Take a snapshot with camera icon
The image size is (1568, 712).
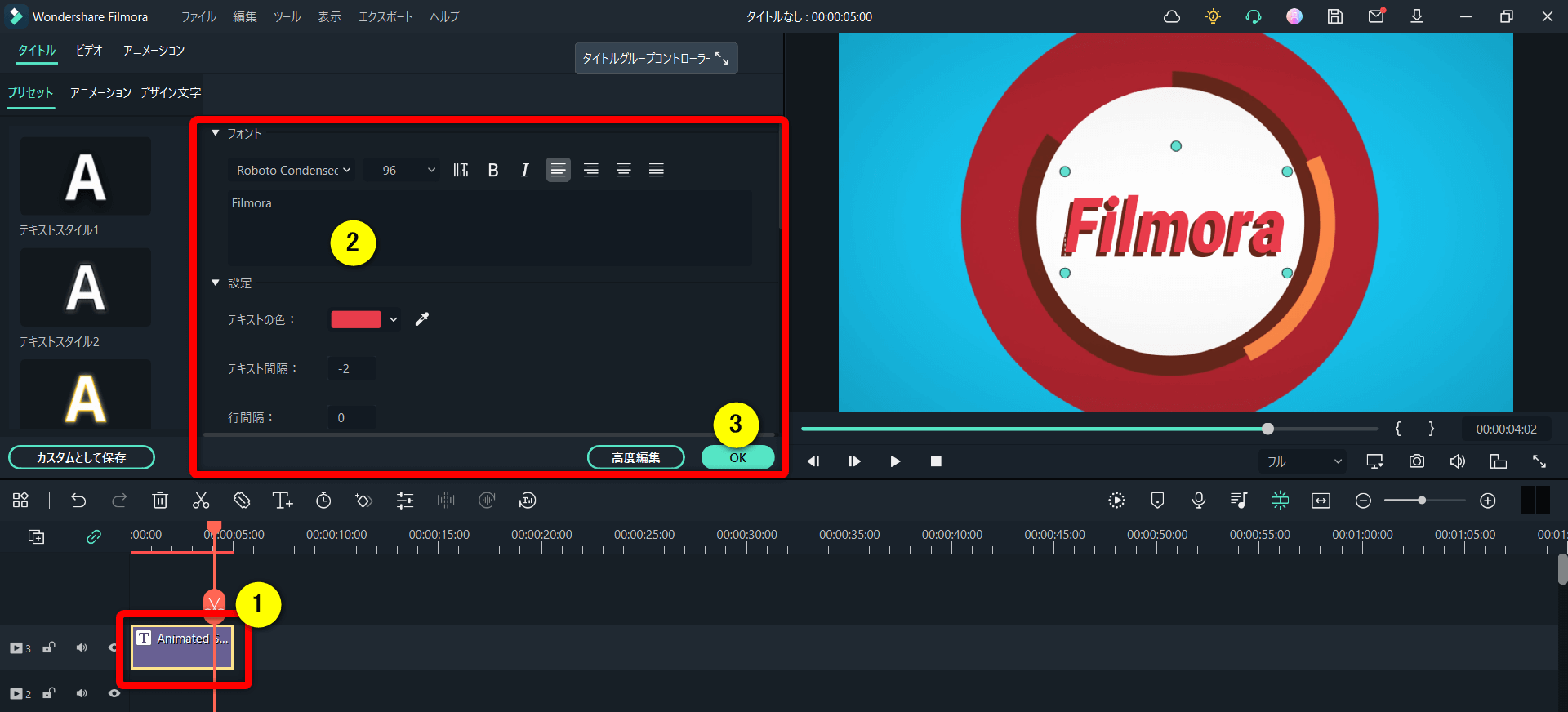pos(1417,461)
